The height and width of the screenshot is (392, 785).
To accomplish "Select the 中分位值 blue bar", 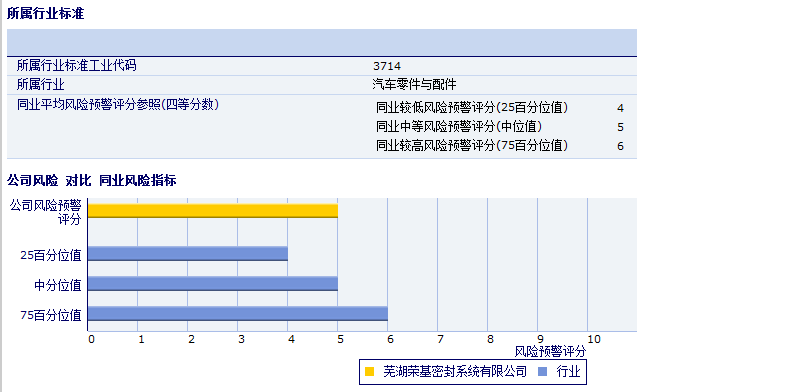I will [x=213, y=283].
